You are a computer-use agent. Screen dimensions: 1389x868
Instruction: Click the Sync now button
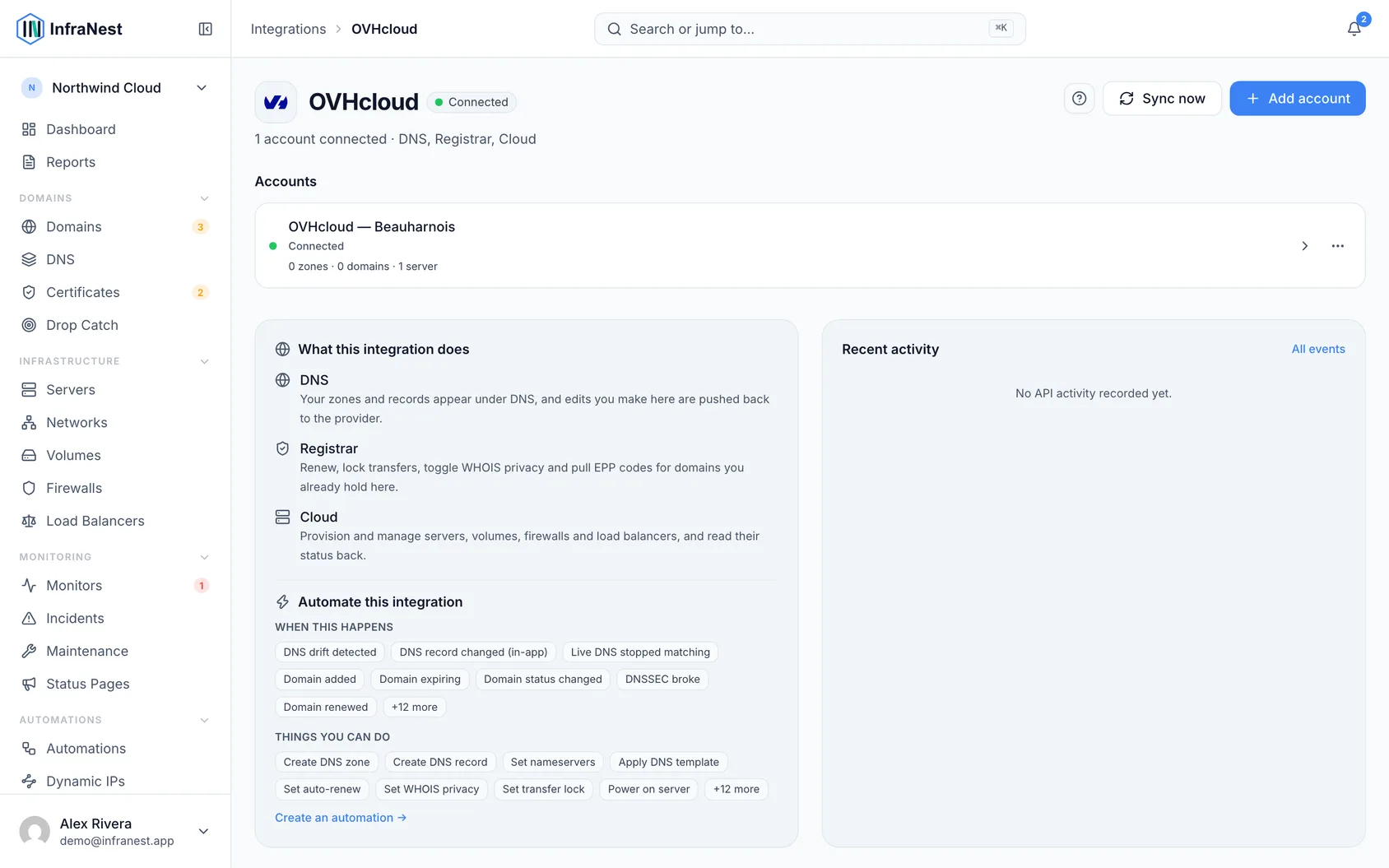[x=1162, y=99]
